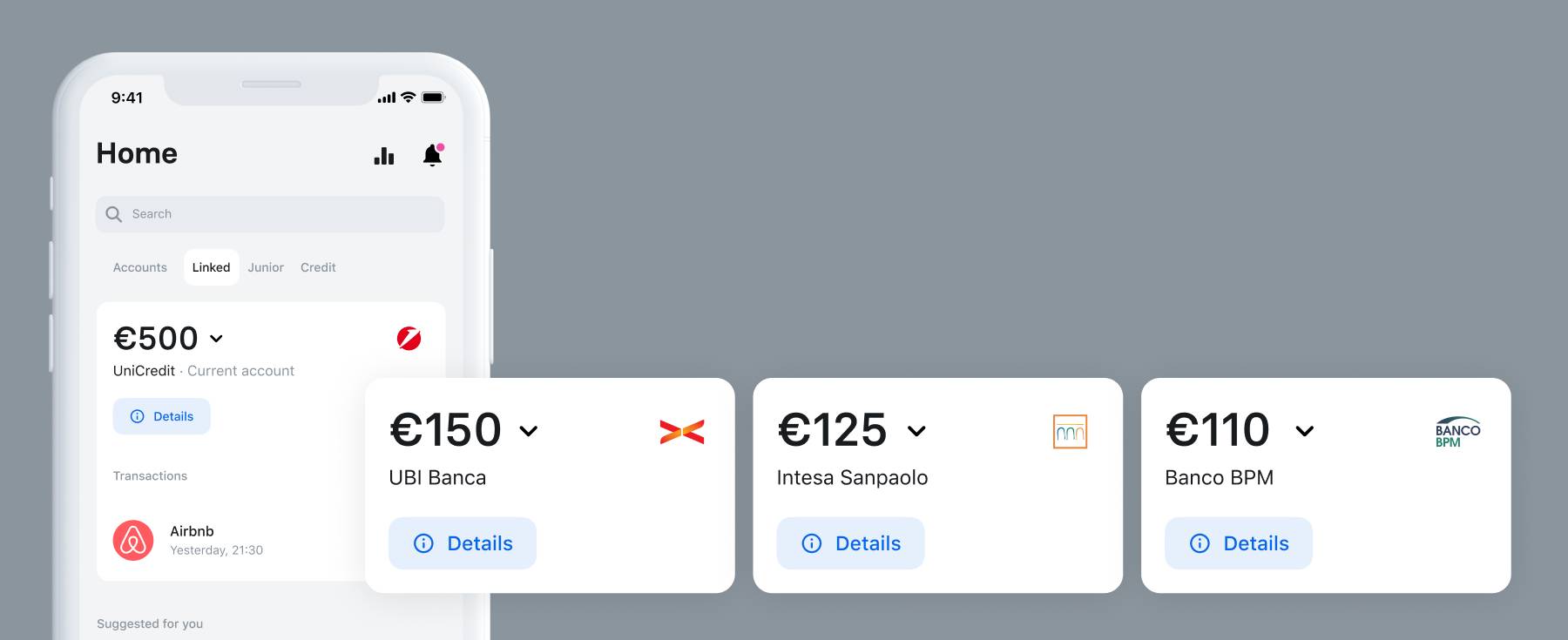Expand the €150 UBI Banca chevron
The image size is (1568, 640).
pyautogui.click(x=529, y=431)
